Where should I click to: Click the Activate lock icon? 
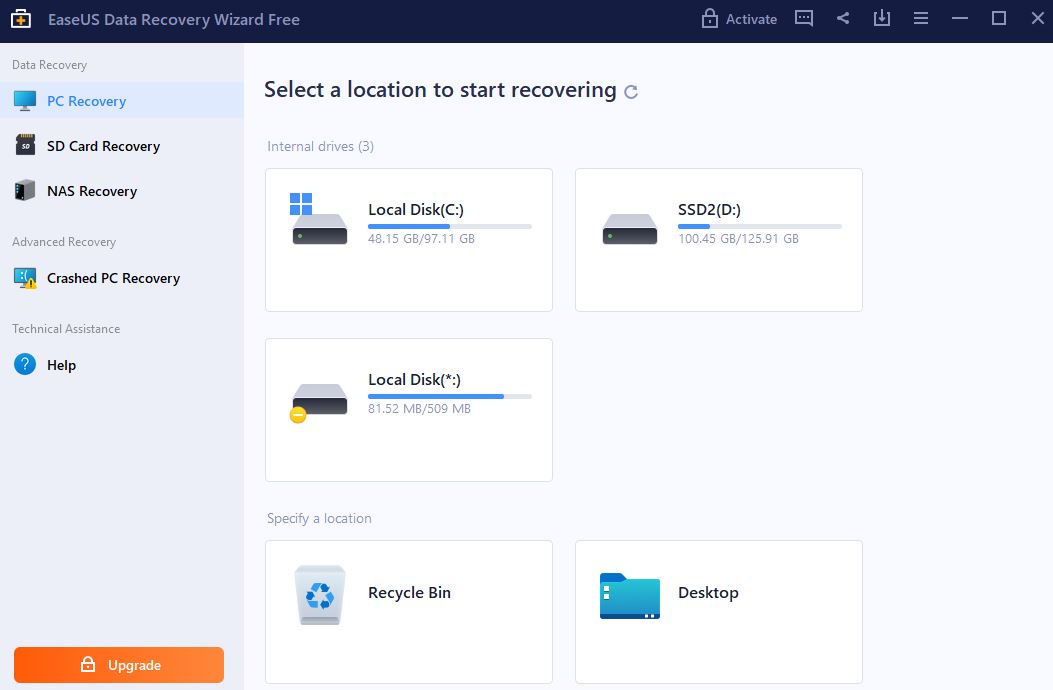(x=709, y=19)
